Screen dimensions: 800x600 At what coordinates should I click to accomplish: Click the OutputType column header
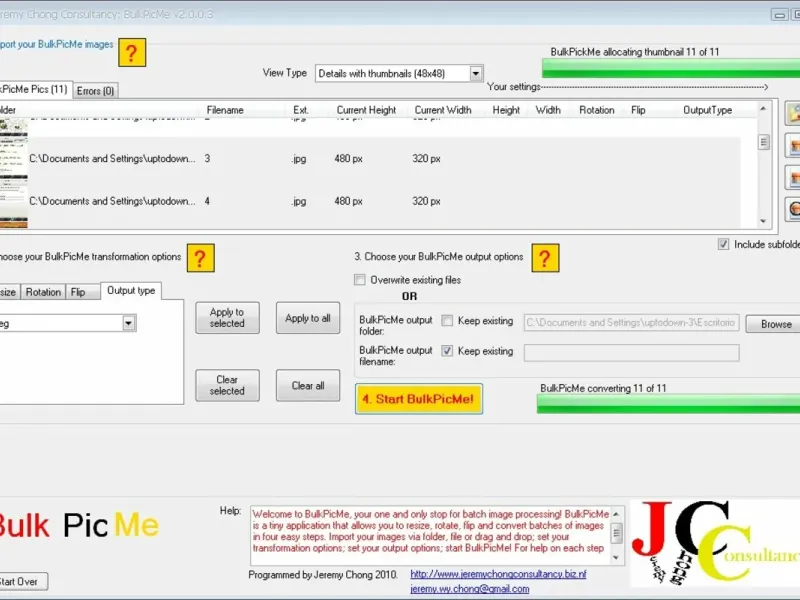point(707,110)
